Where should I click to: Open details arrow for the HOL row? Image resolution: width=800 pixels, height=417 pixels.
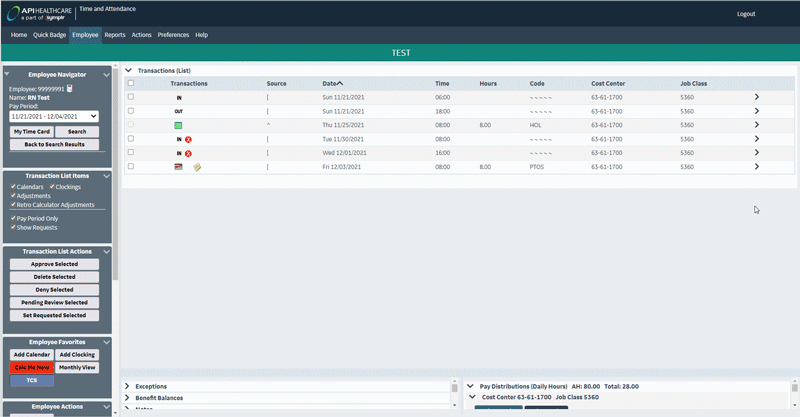[x=756, y=125]
